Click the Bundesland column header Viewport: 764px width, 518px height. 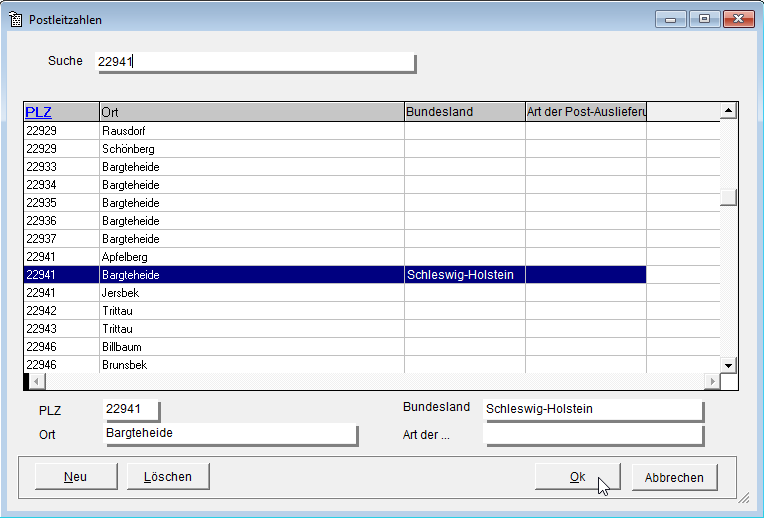[x=465, y=112]
